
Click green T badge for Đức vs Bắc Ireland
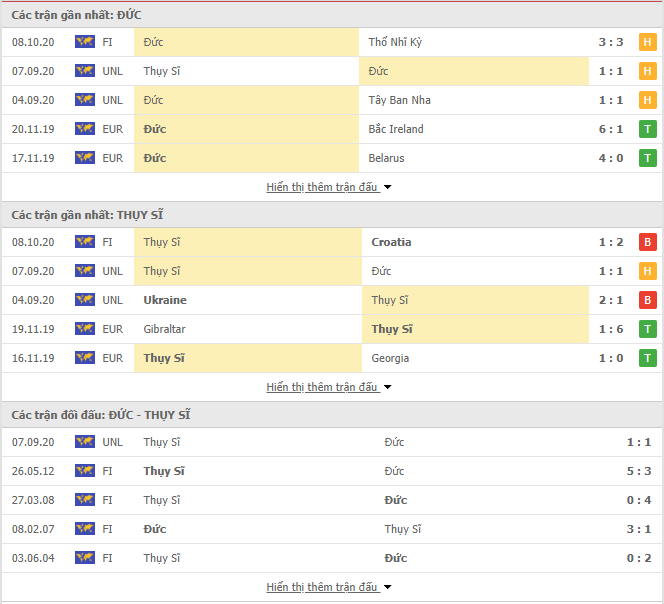tap(647, 129)
